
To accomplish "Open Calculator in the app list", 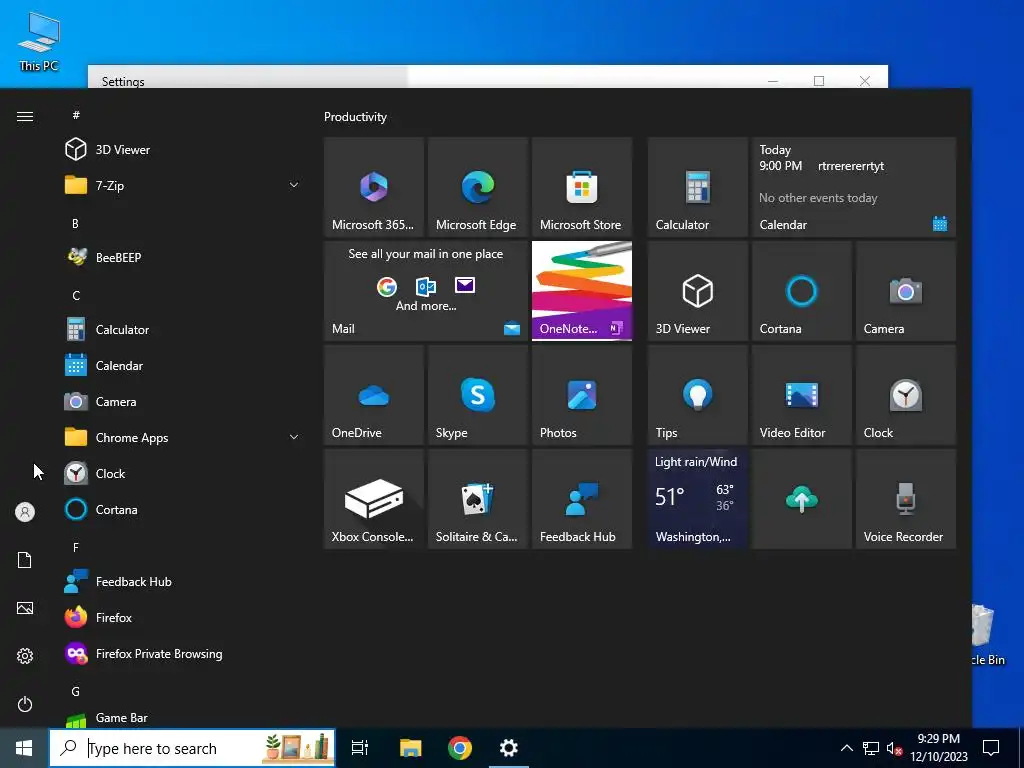I will tap(183, 329).
